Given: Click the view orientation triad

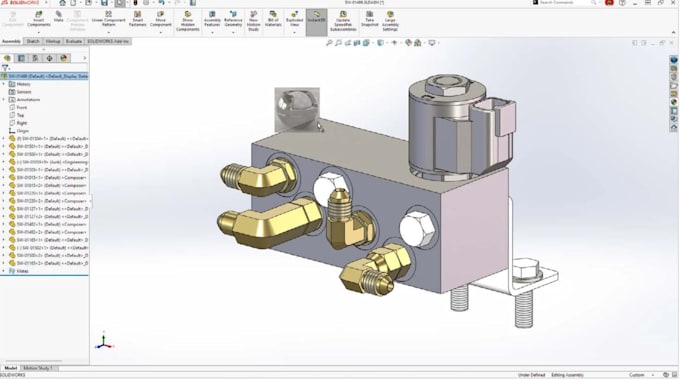Looking at the screenshot, I should (104, 341).
